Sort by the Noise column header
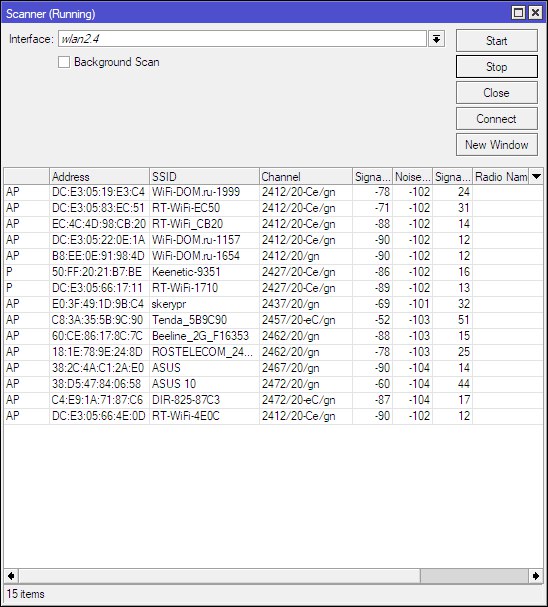The height and width of the screenshot is (607, 548). click(412, 177)
